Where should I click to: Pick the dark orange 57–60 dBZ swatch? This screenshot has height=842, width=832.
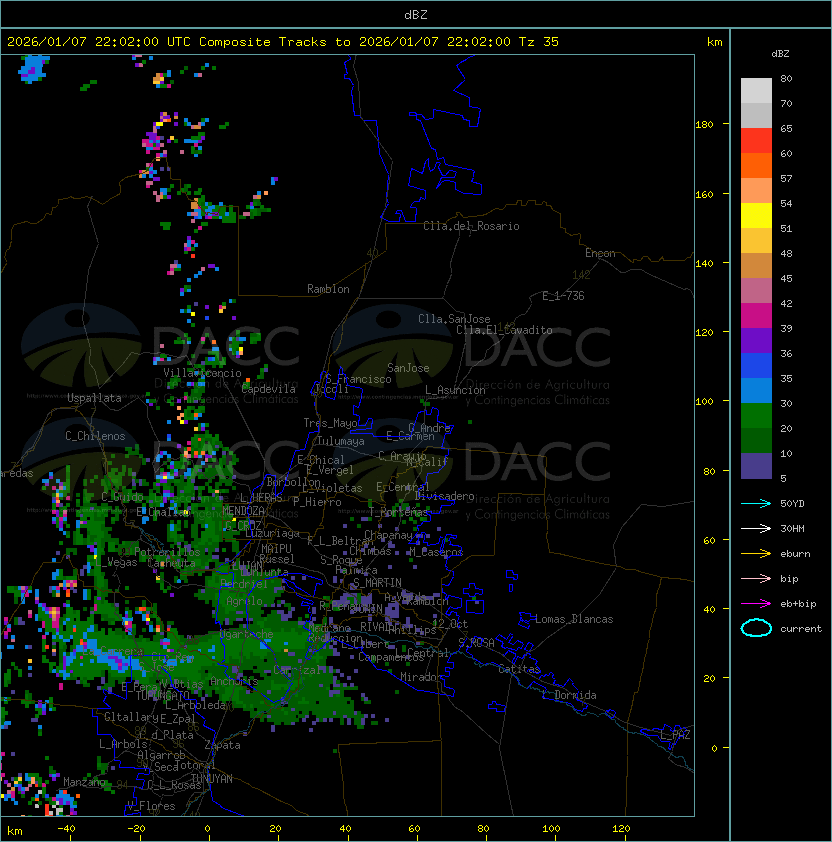click(x=756, y=165)
